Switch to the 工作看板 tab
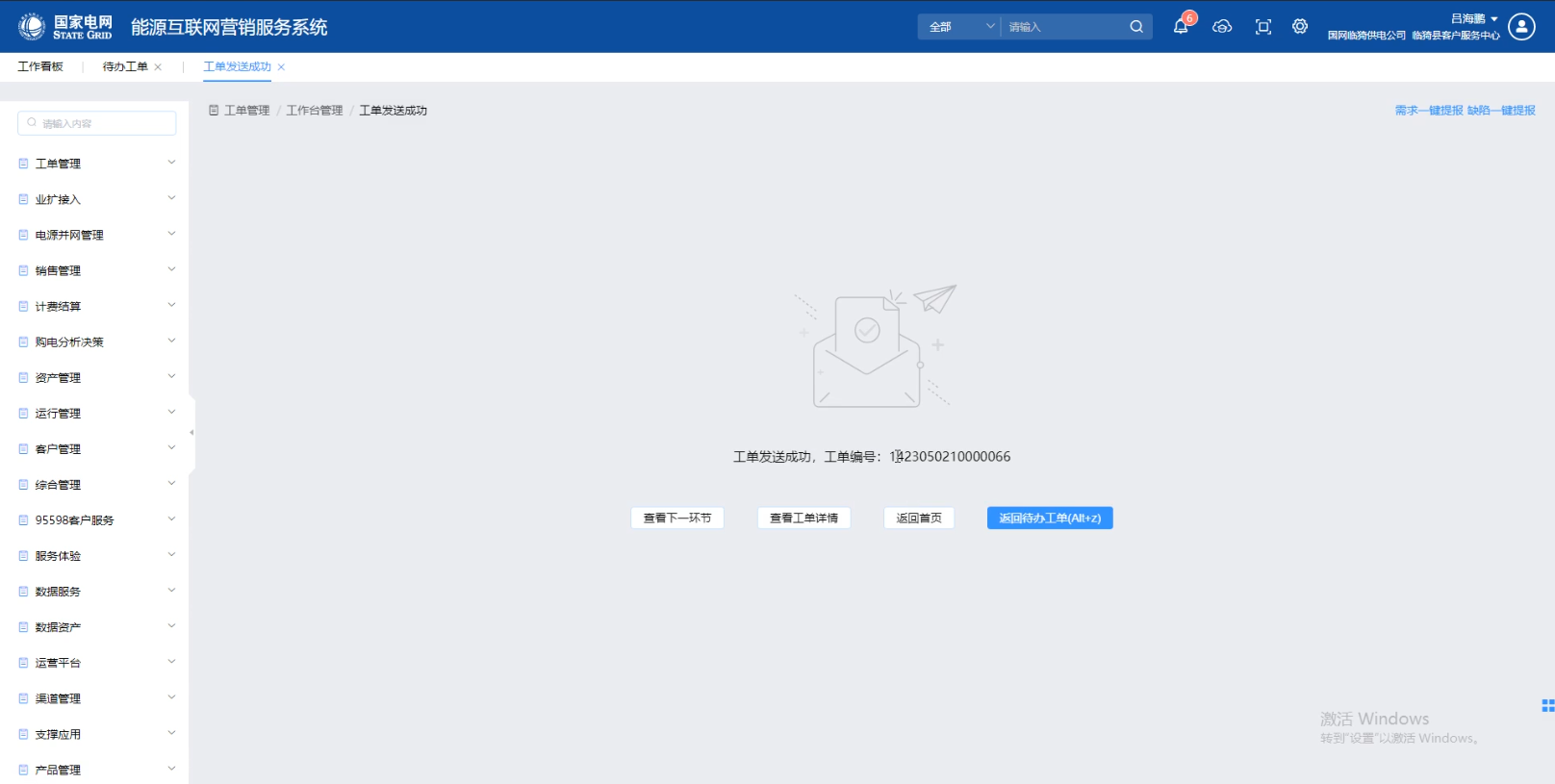The height and width of the screenshot is (784, 1555). coord(40,66)
